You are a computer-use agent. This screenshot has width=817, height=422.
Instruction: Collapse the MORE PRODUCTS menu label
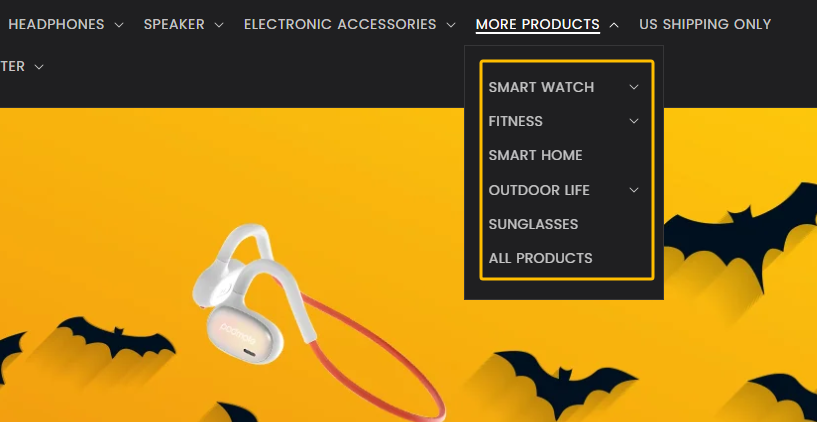coord(537,24)
